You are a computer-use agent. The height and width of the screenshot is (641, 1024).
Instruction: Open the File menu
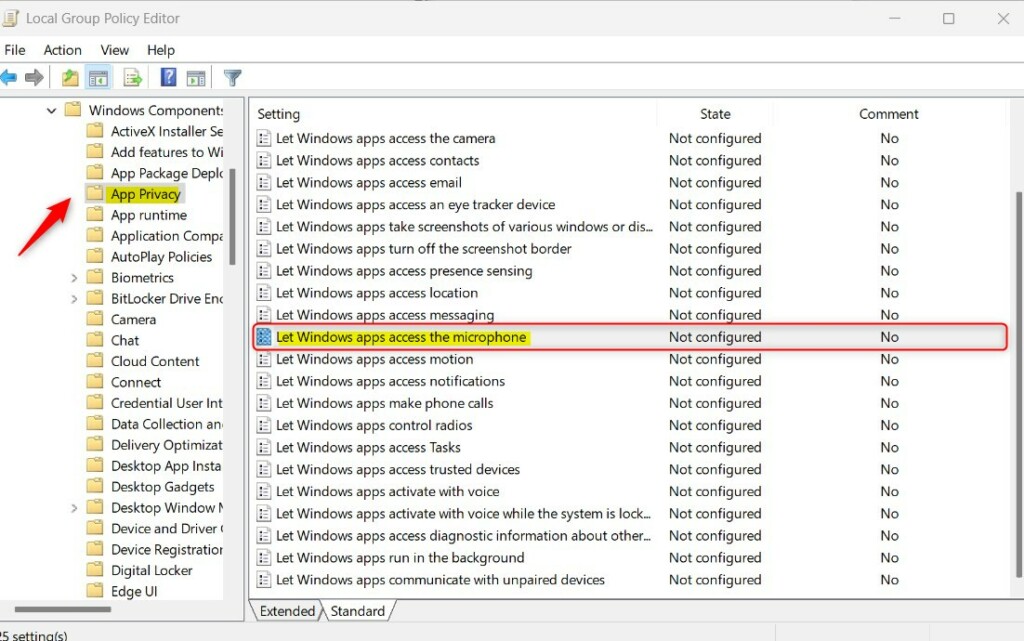click(x=14, y=50)
